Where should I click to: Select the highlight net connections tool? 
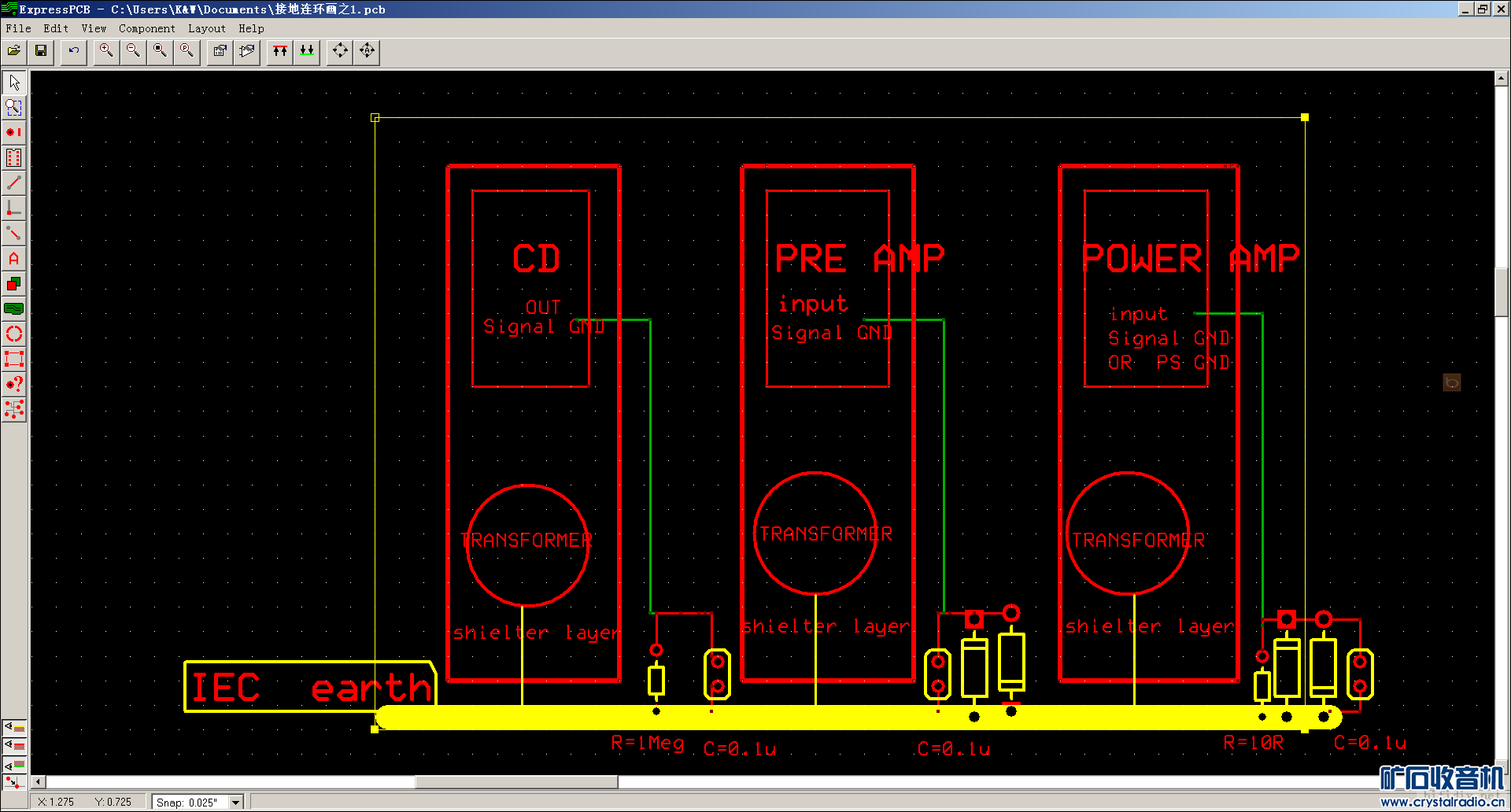(14, 409)
